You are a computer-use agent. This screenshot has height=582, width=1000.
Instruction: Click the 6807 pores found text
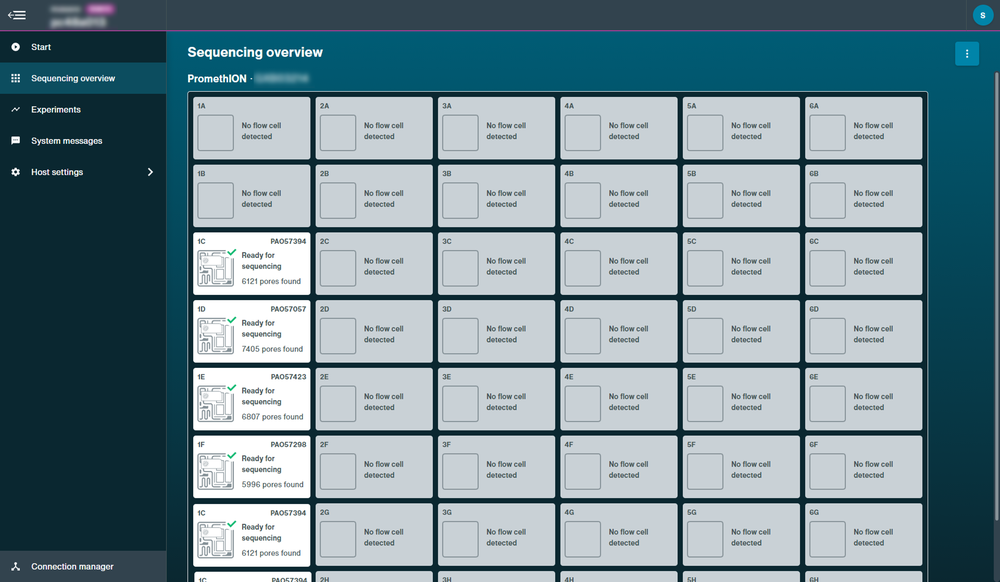pyautogui.click(x=272, y=417)
